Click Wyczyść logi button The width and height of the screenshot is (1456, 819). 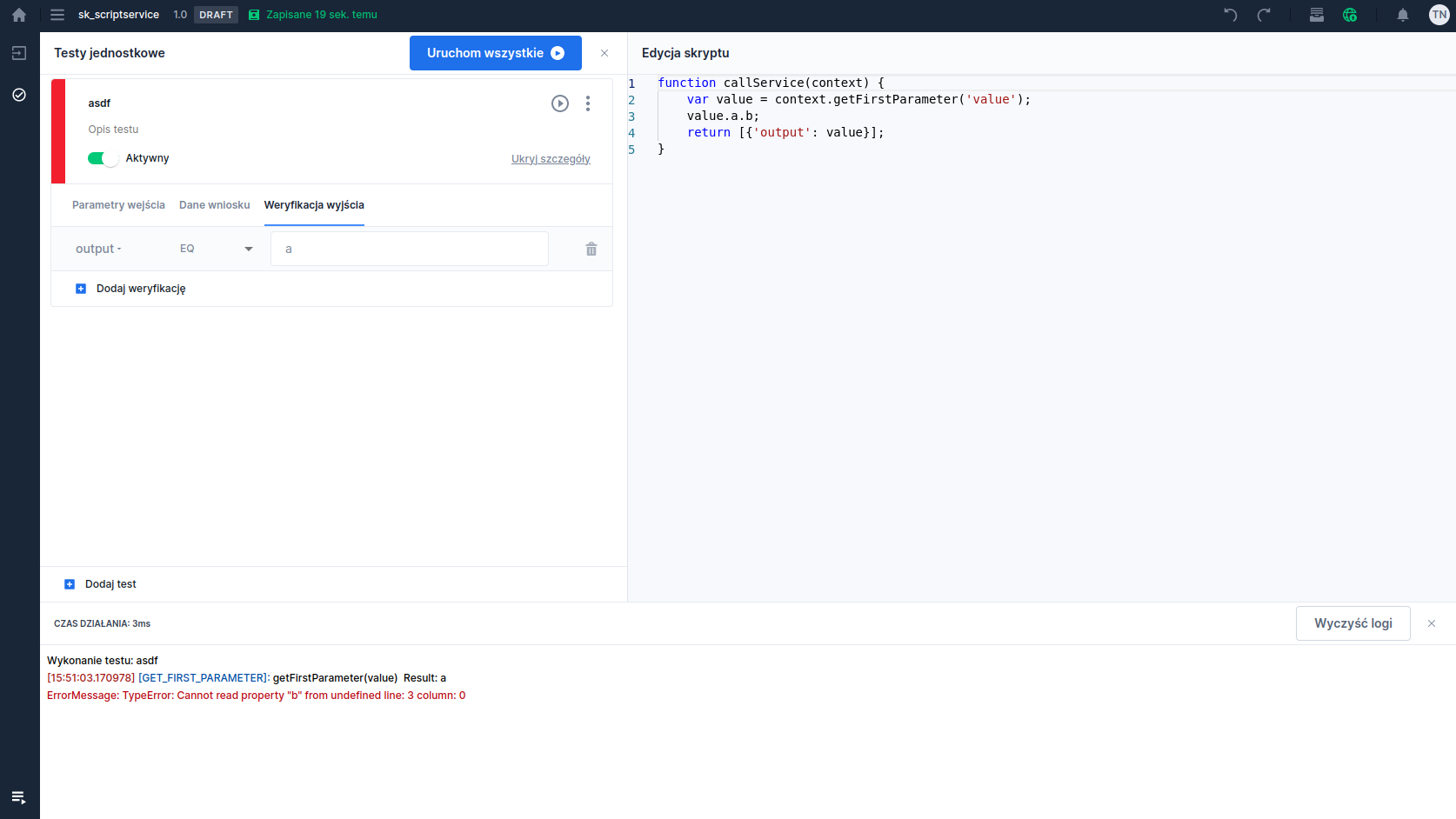click(1352, 623)
